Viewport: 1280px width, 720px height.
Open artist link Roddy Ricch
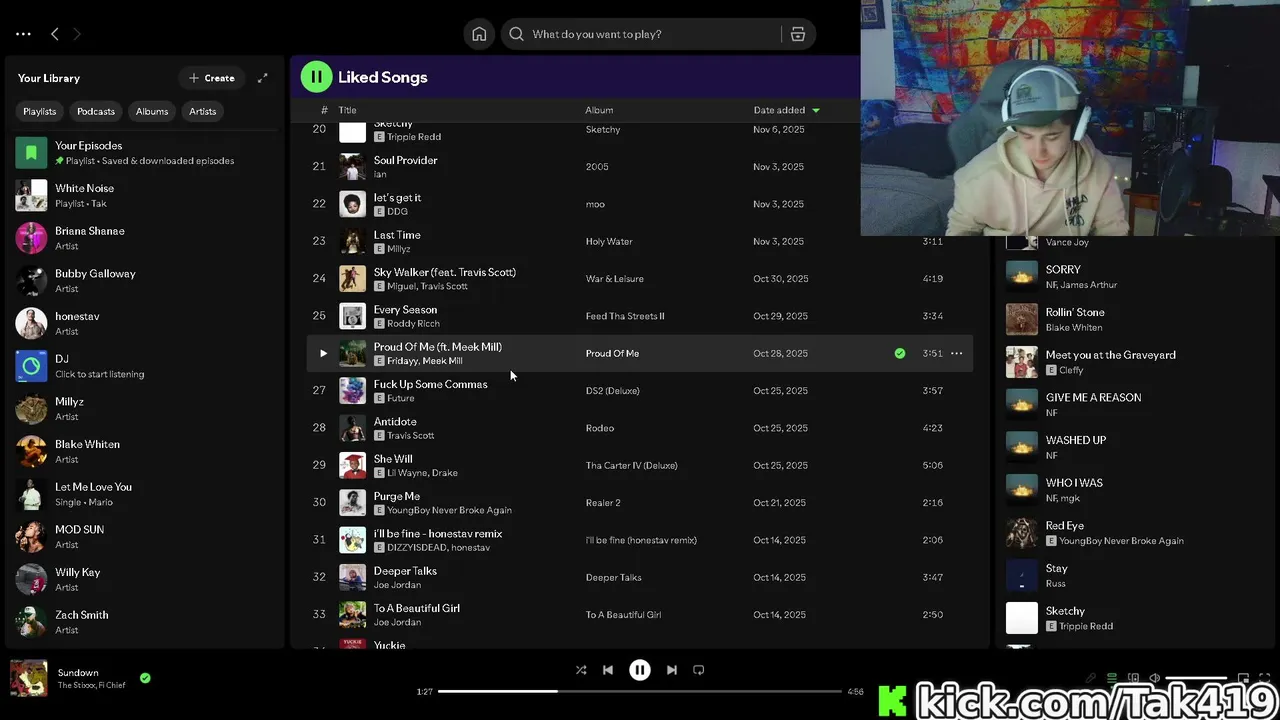pyautogui.click(x=413, y=323)
